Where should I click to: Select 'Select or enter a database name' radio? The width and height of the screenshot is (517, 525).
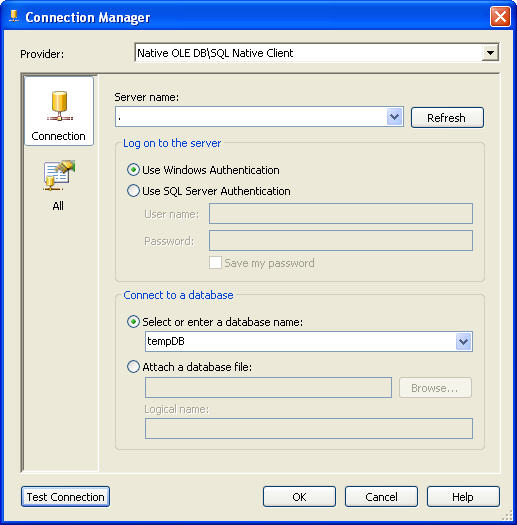point(133,322)
